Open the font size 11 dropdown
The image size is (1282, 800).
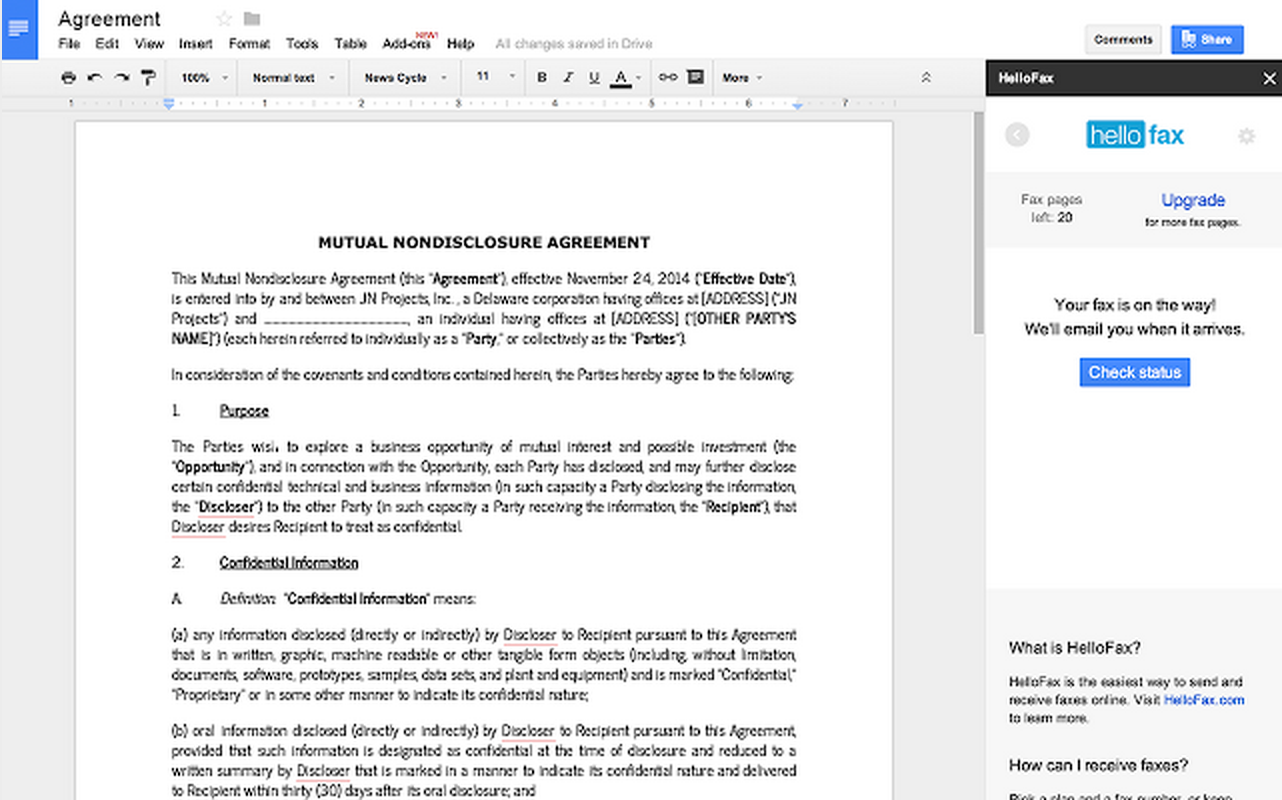pyautogui.click(x=495, y=77)
